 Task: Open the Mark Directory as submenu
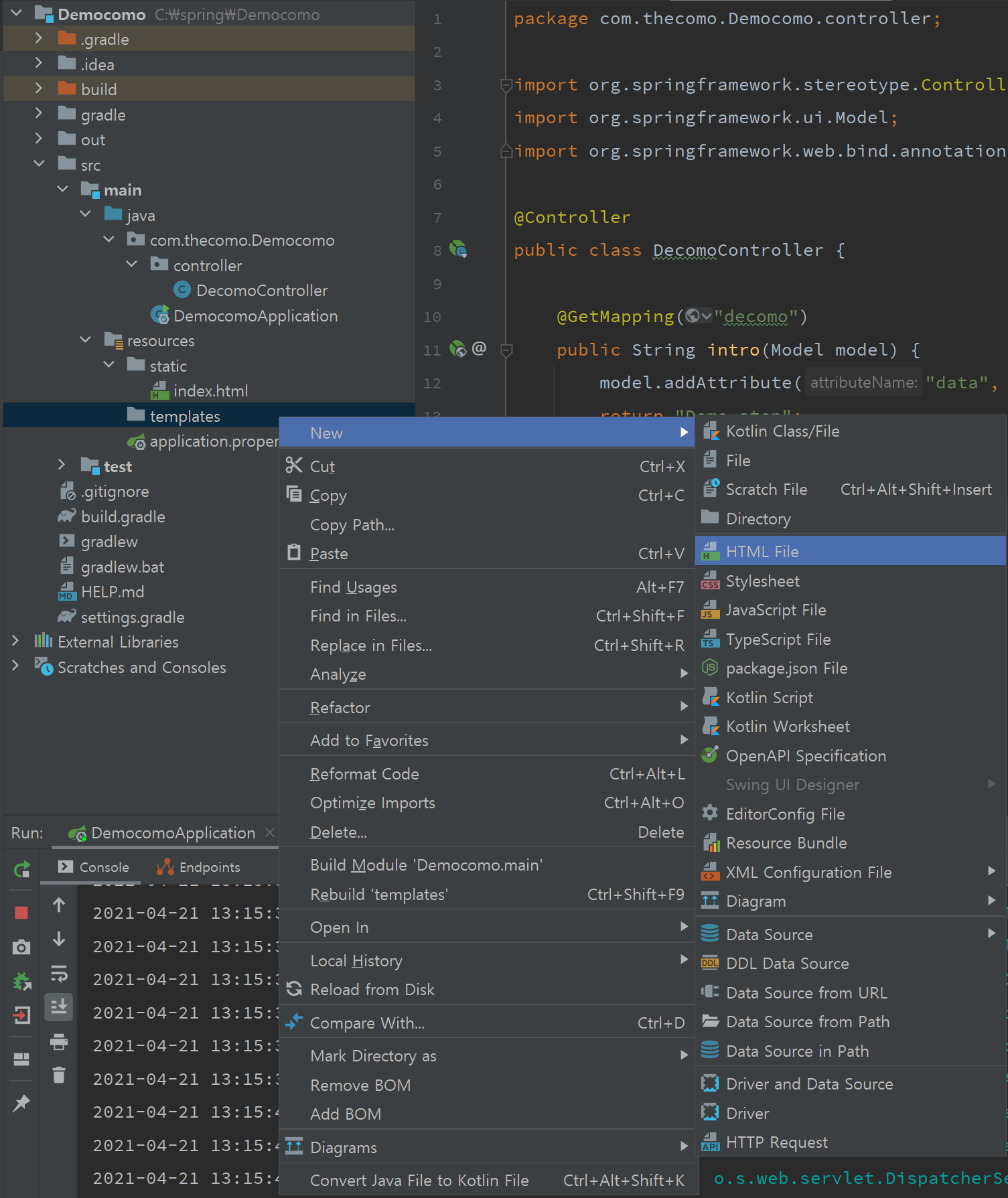[487, 1056]
